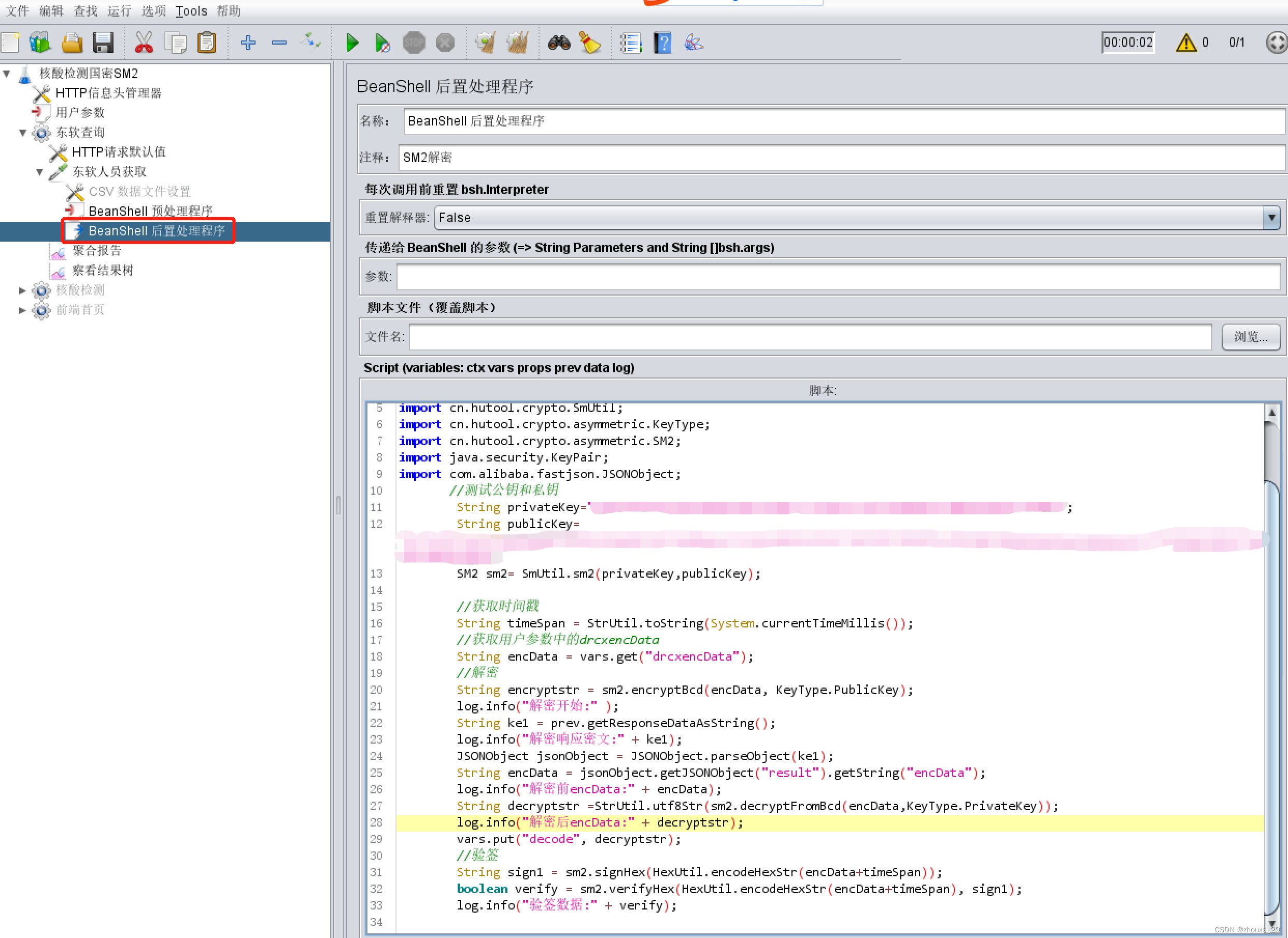Open the 查找 menu
The image size is (1288, 938).
tap(84, 11)
